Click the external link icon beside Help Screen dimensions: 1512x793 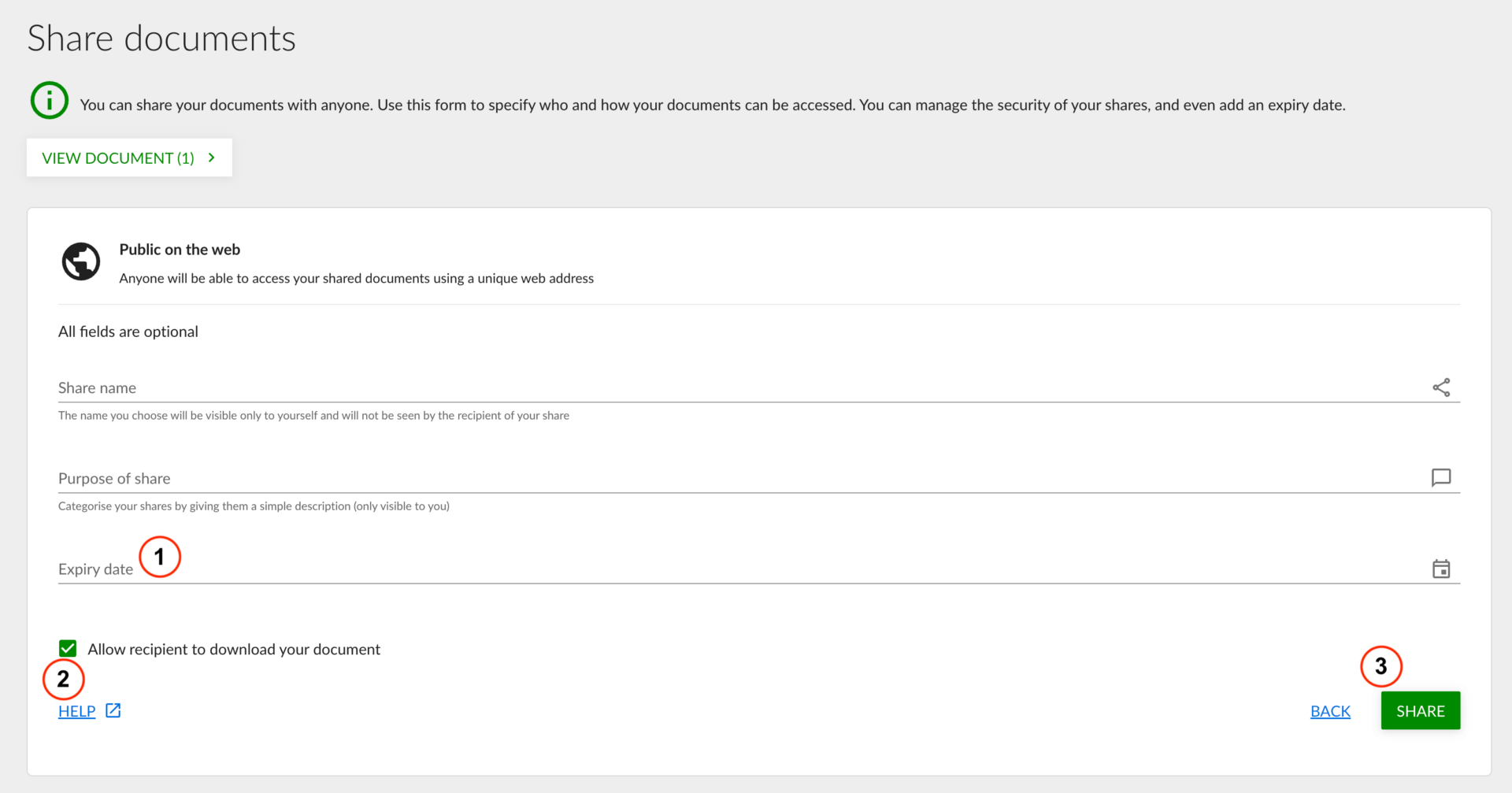tap(113, 710)
